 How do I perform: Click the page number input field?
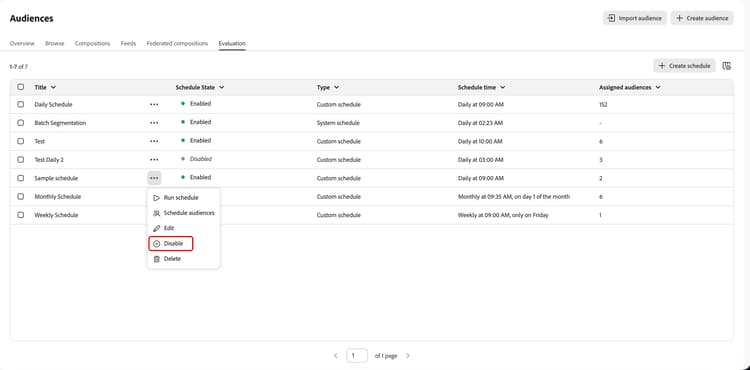[357, 356]
